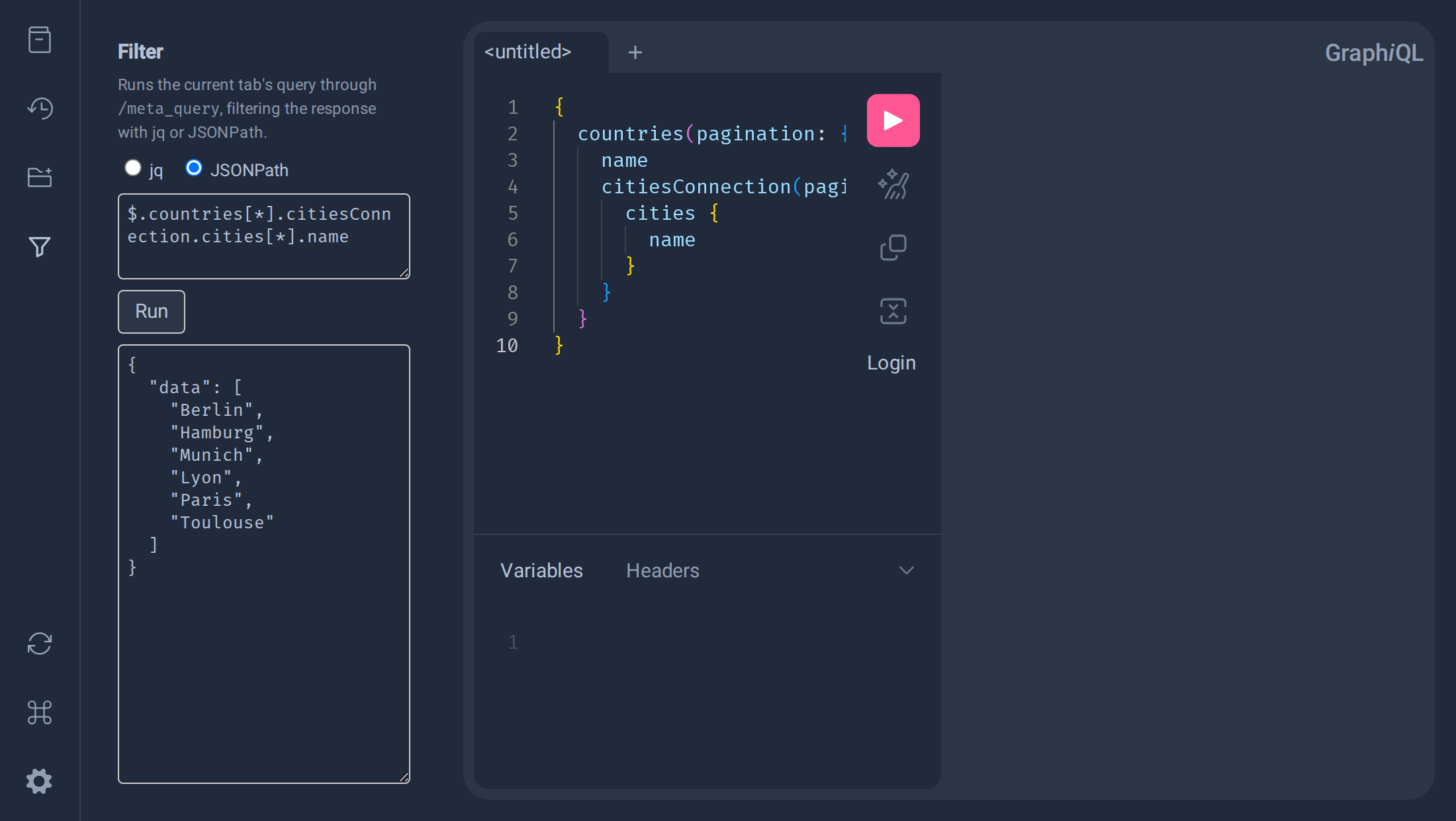Show the query History panel
The image size is (1456, 821).
tap(40, 109)
